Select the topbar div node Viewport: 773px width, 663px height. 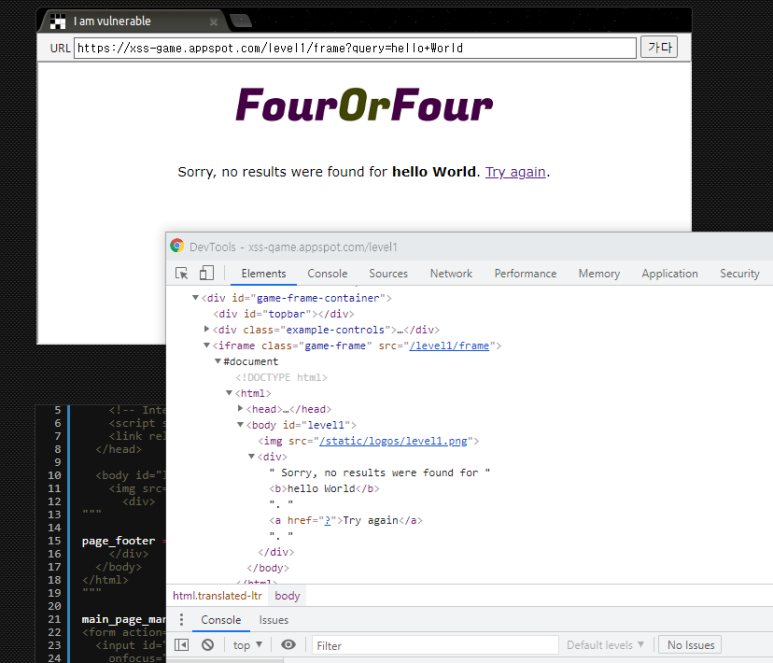point(283,314)
